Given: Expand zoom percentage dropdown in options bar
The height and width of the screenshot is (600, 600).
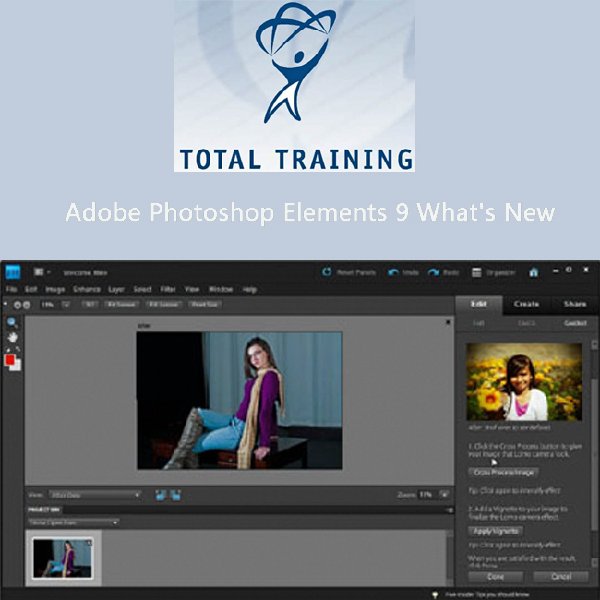Looking at the screenshot, I should pos(66,305).
